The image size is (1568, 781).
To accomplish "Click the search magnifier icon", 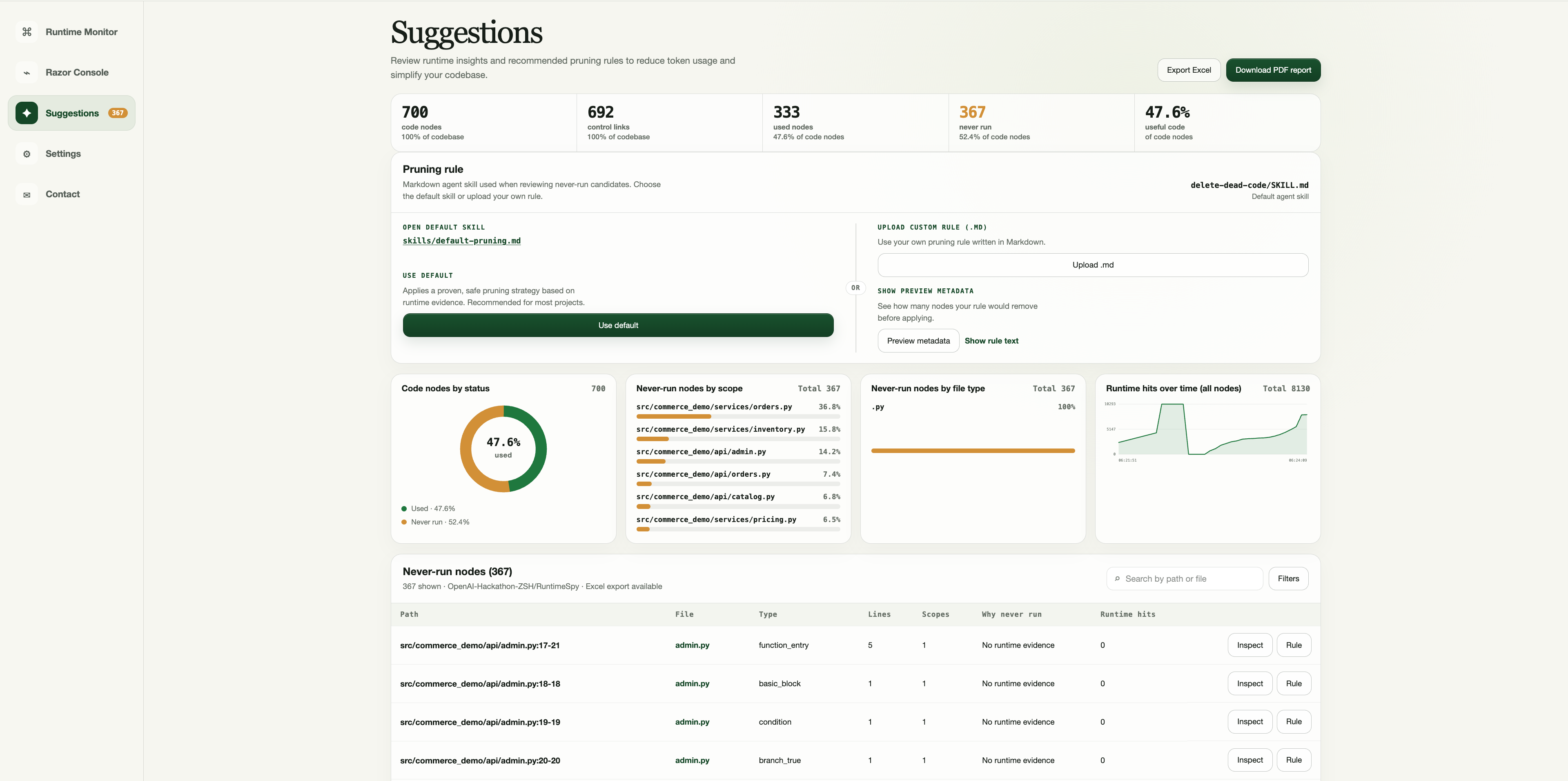I will (x=1117, y=579).
